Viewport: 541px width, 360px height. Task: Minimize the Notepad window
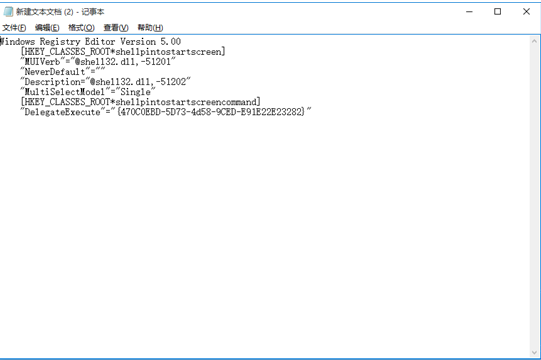coord(469,12)
